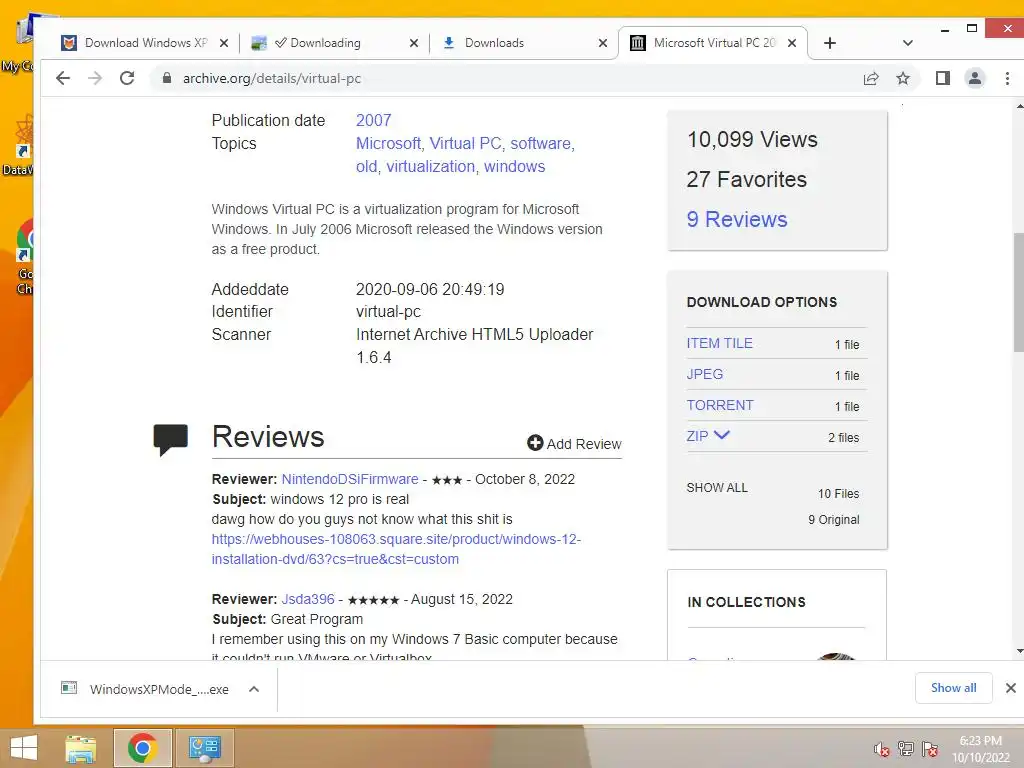
Task: Open the tab search dropdown
Action: pos(907,43)
